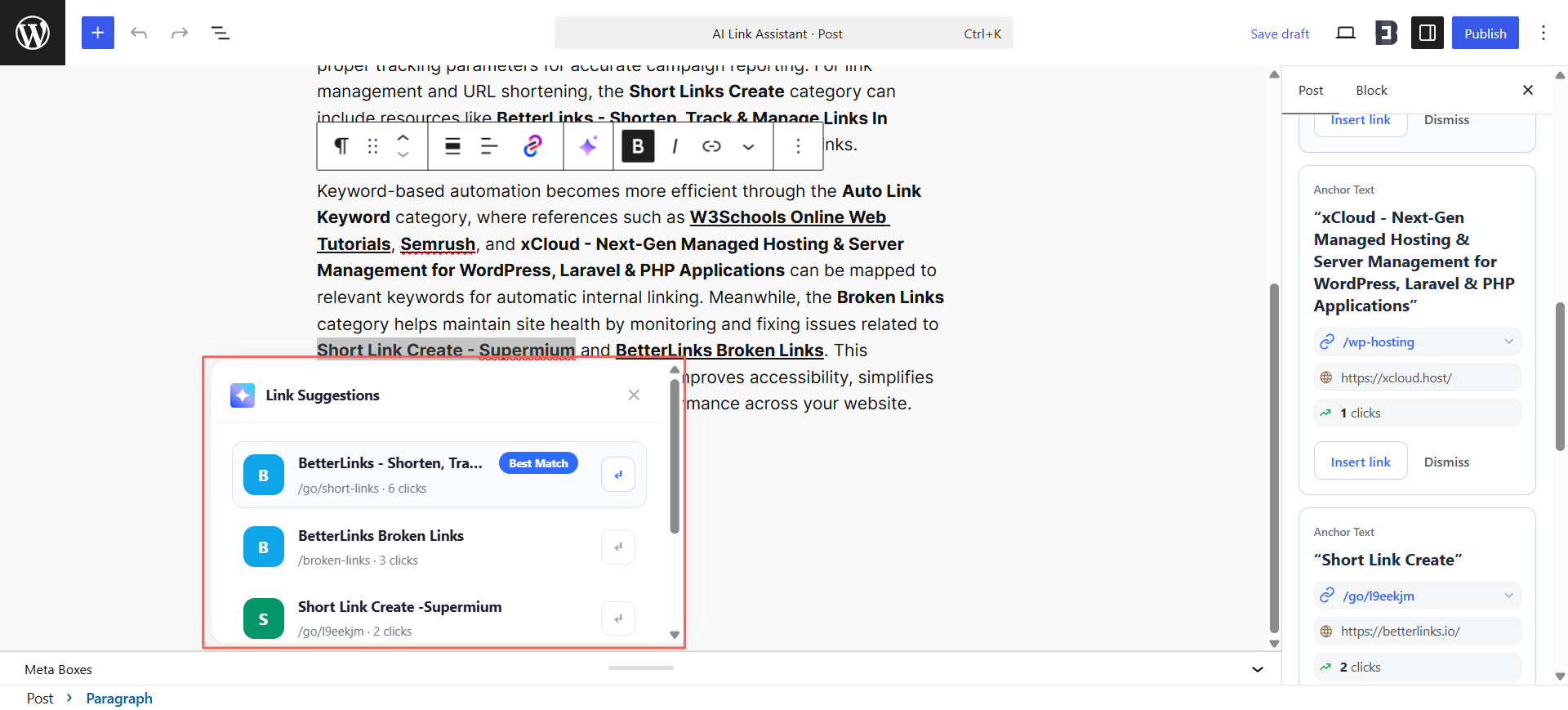The width and height of the screenshot is (1568, 710).
Task: Expand more rich text controls
Action: coord(748,146)
